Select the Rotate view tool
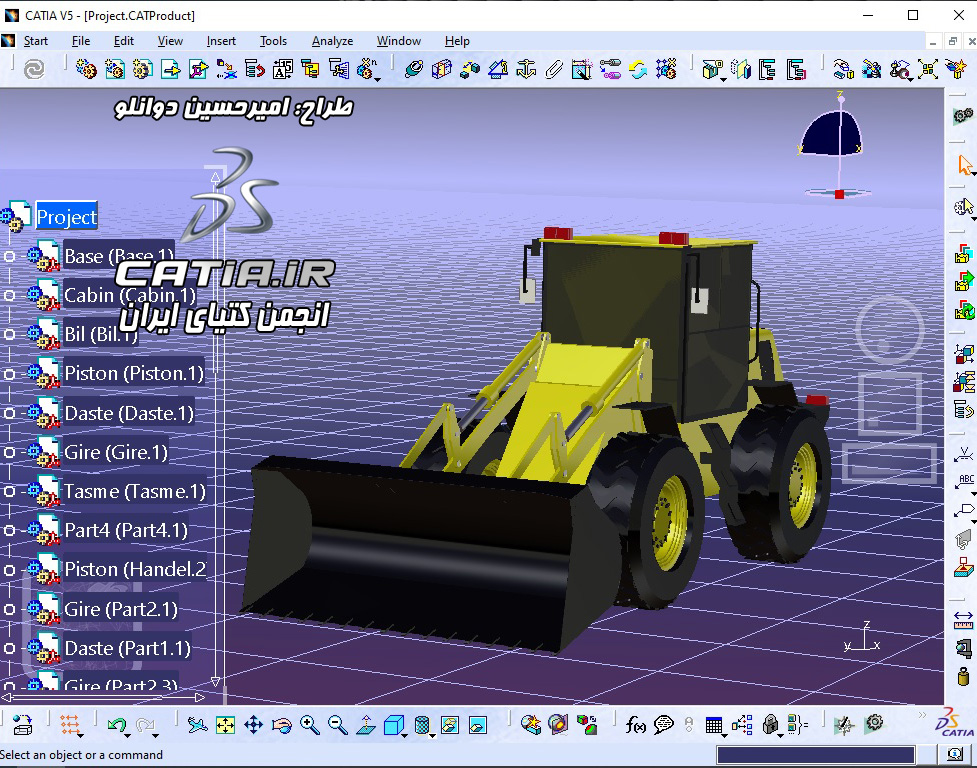Viewport: 977px width, 768px height. 282,724
